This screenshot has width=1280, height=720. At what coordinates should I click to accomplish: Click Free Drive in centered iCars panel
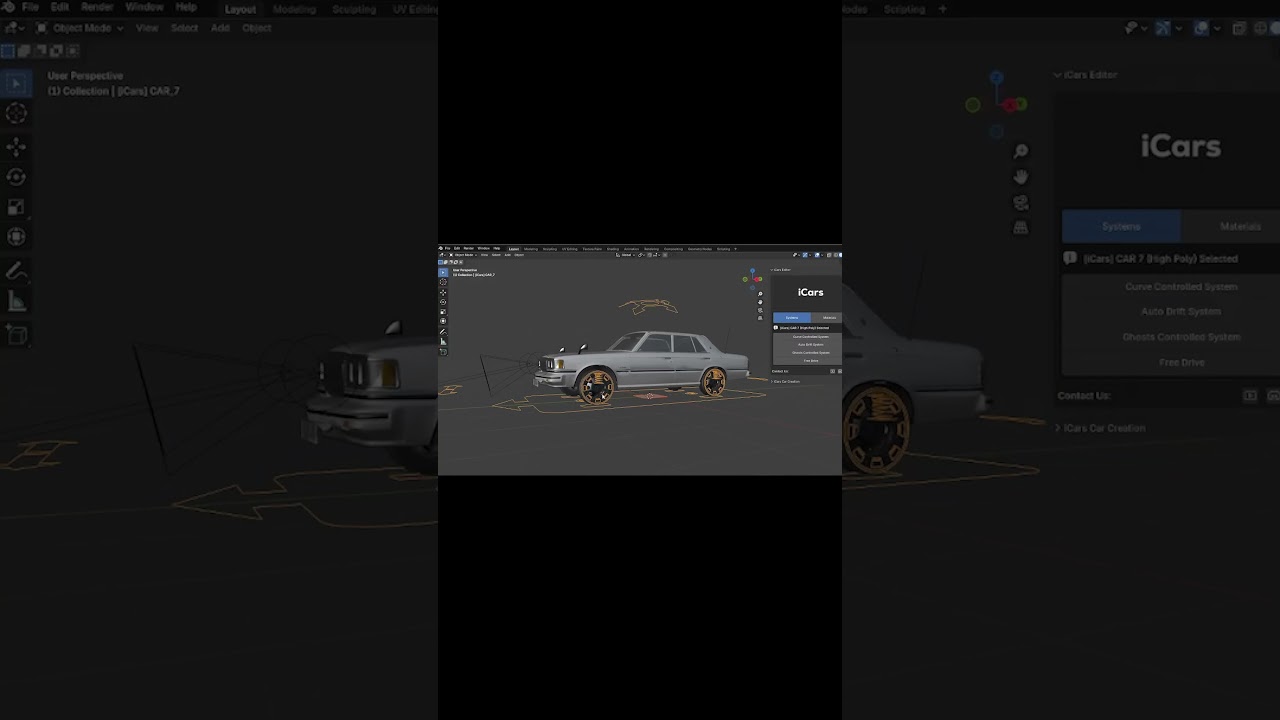[x=808, y=361]
